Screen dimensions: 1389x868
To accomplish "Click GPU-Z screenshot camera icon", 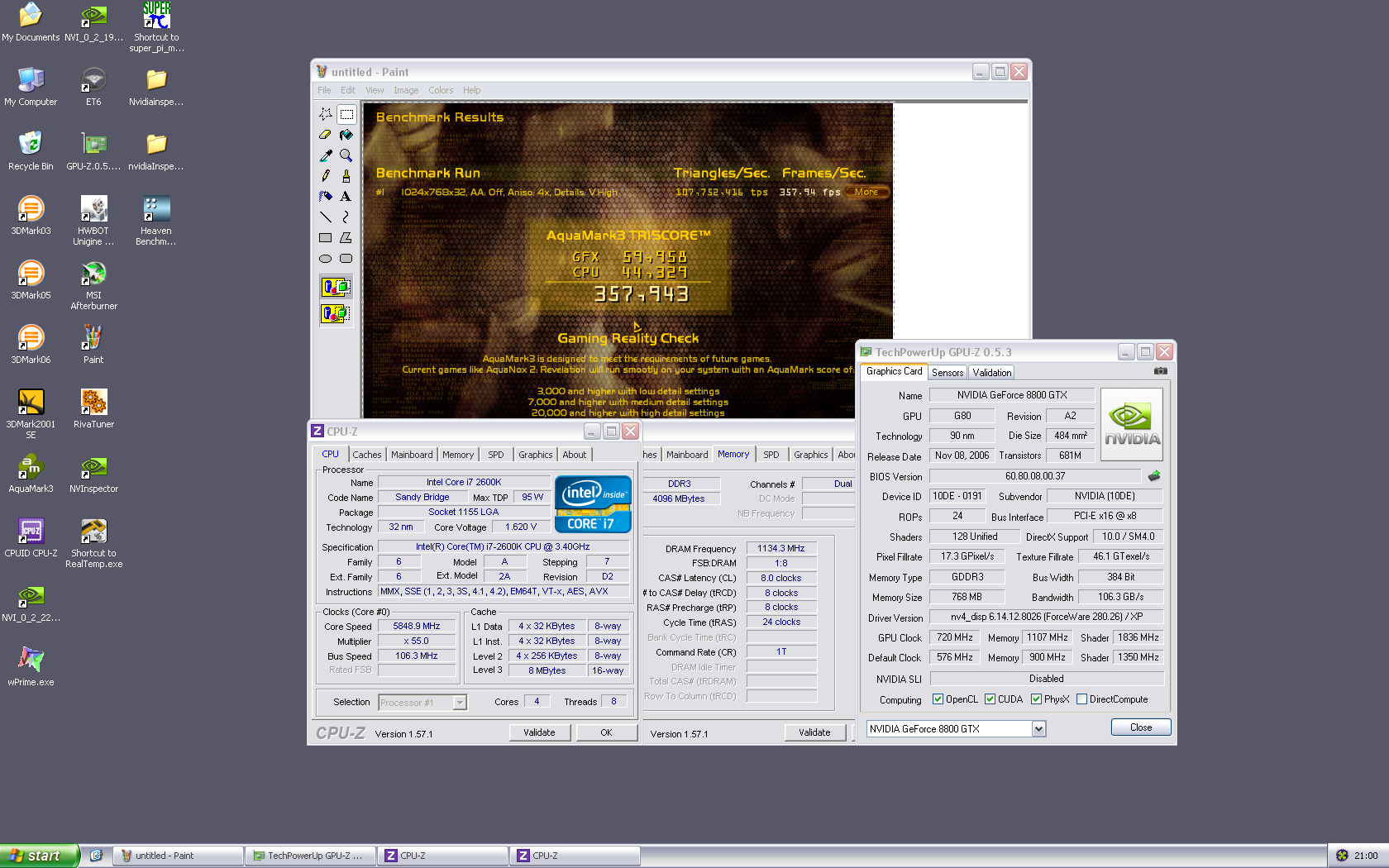I will coord(1161,371).
